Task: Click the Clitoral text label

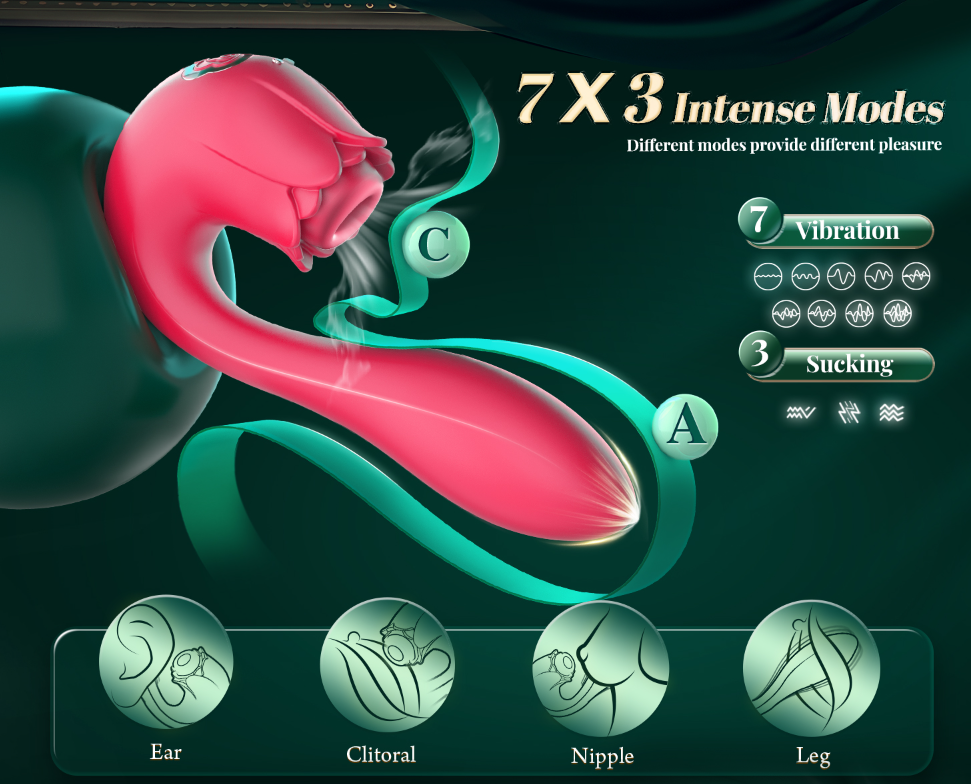Action: click(x=381, y=754)
